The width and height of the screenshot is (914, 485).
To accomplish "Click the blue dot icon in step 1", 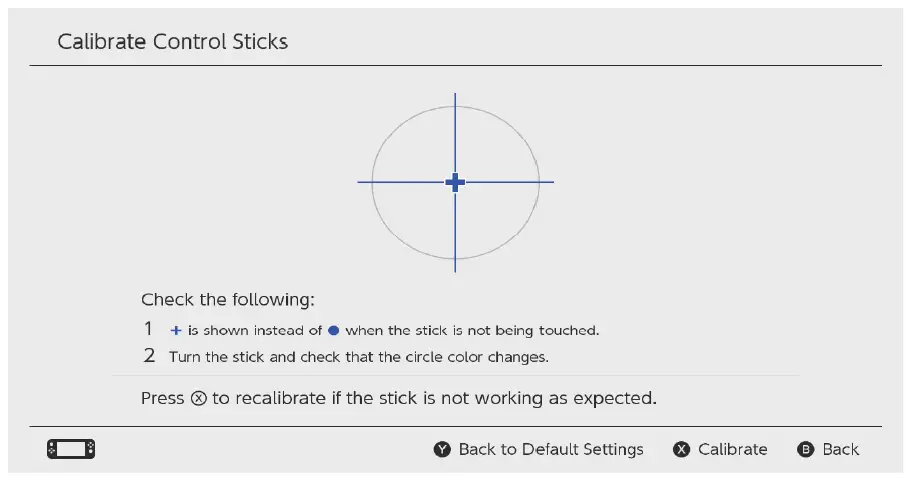I will click(x=334, y=330).
